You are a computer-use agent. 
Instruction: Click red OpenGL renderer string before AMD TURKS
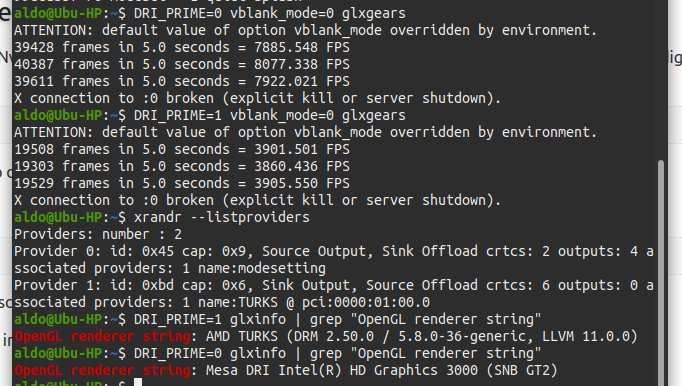pos(102,336)
